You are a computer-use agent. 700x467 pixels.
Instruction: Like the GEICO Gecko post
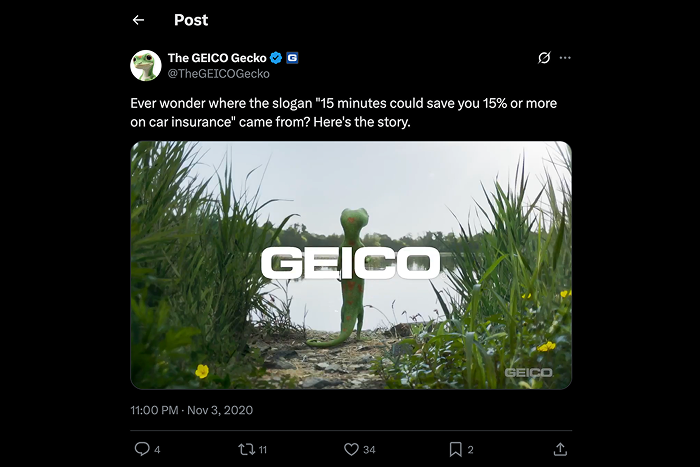pos(351,449)
